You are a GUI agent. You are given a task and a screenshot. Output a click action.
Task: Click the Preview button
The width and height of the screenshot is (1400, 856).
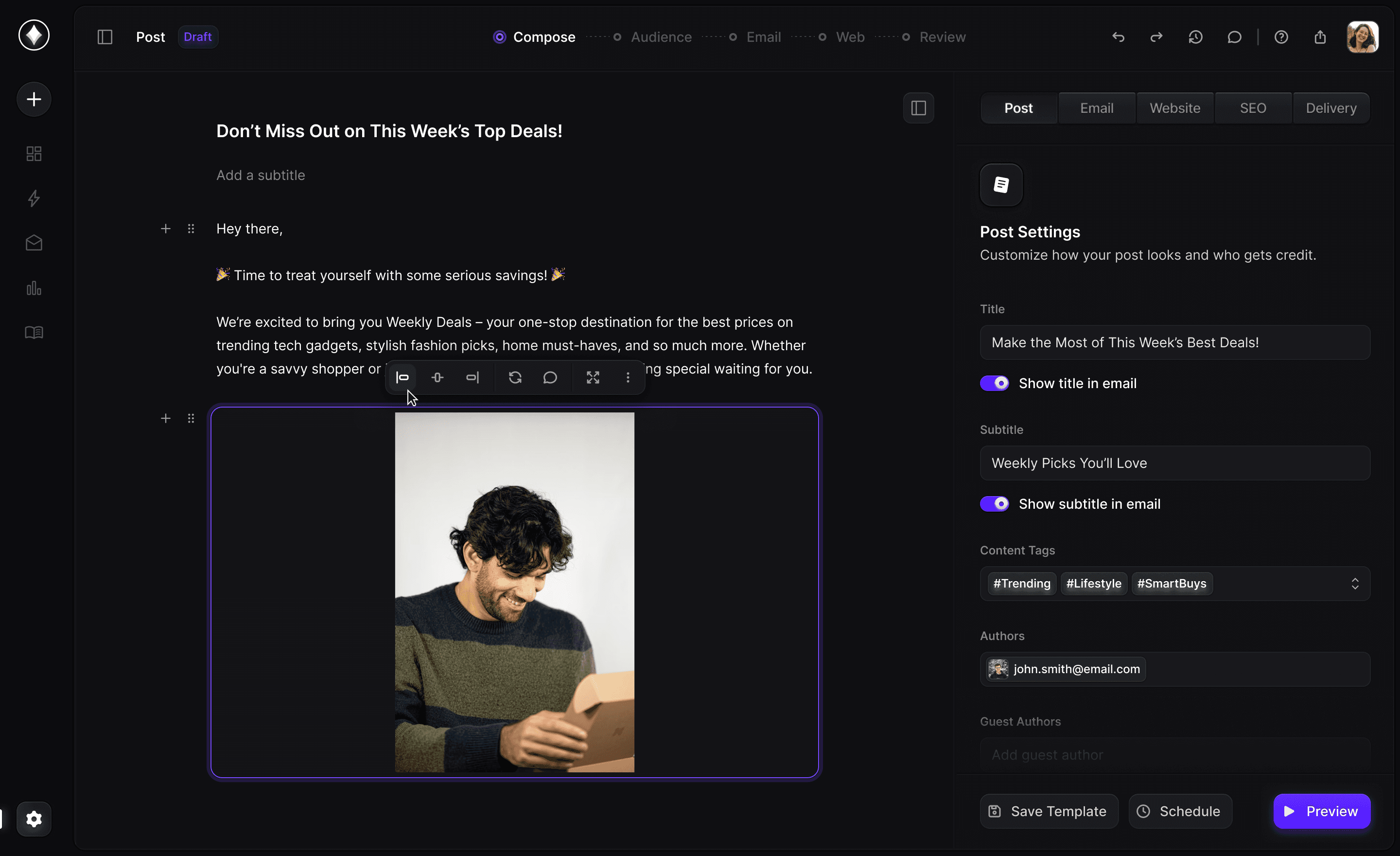1321,811
